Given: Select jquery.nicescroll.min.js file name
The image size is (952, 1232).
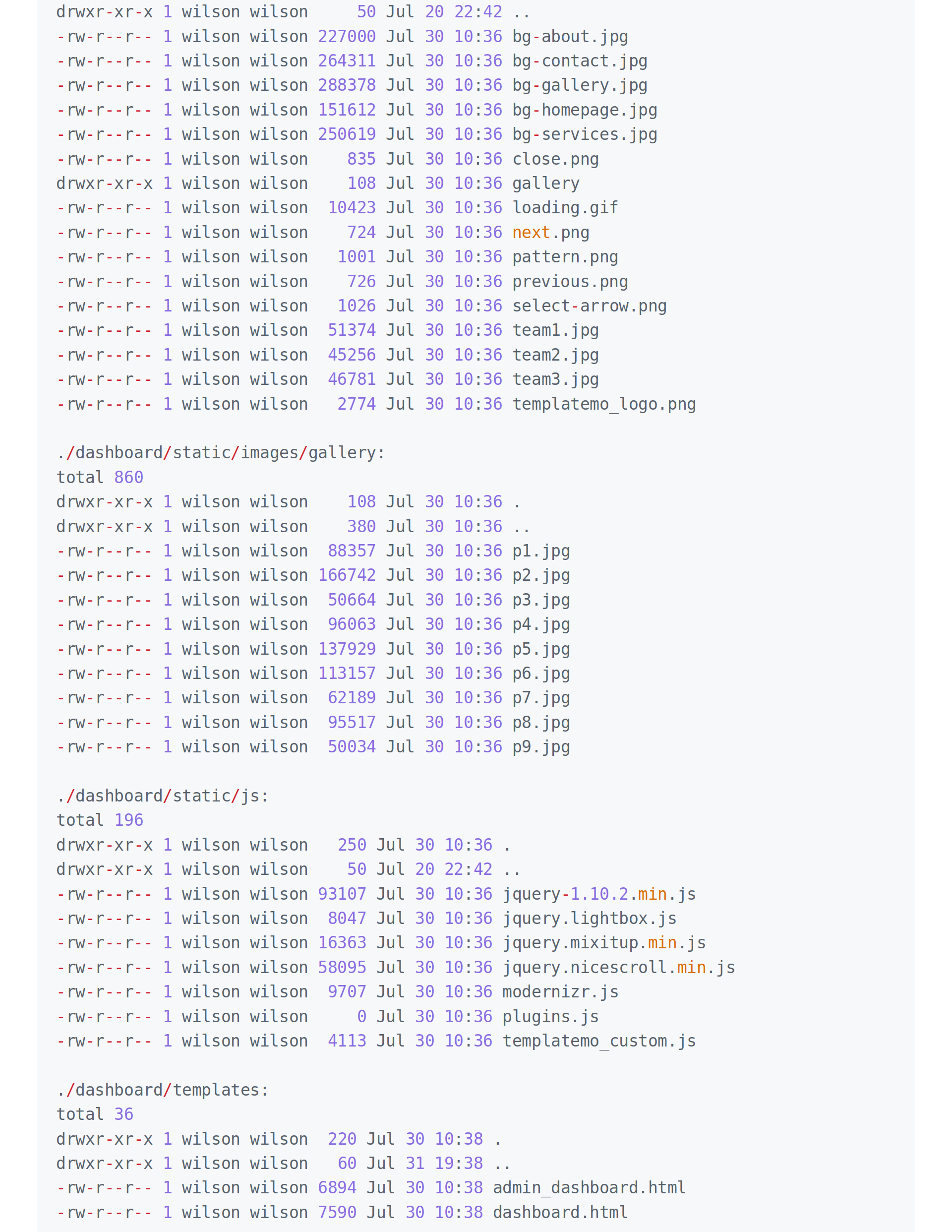Looking at the screenshot, I should pos(618,968).
